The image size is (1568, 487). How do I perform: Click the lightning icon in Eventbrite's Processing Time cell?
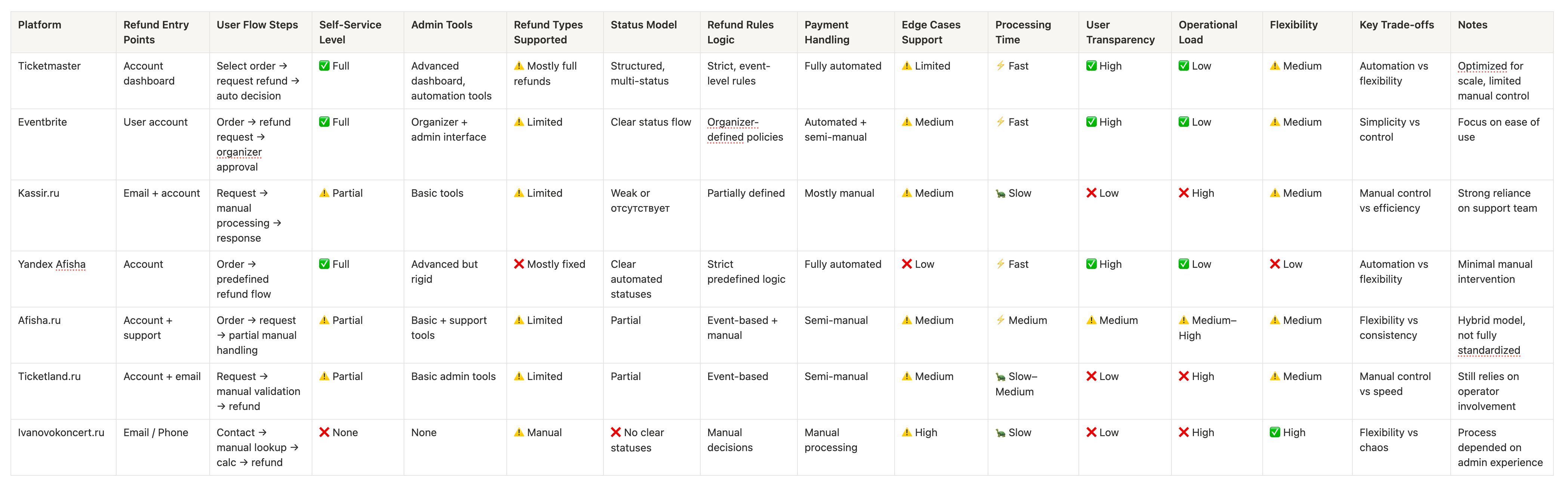(x=1000, y=122)
